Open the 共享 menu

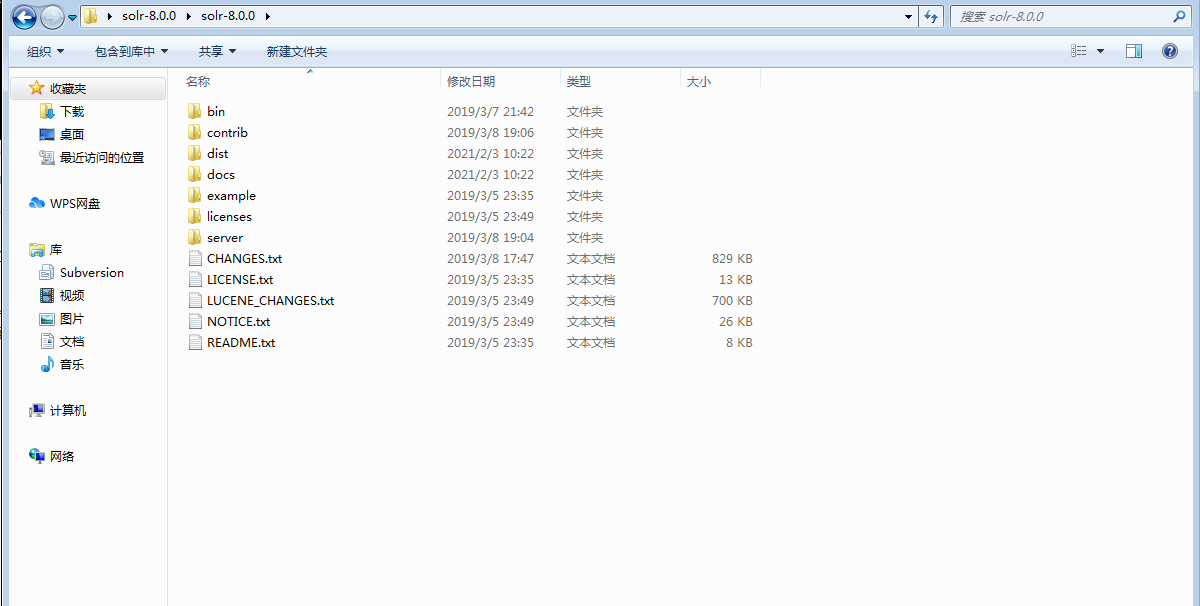click(217, 51)
